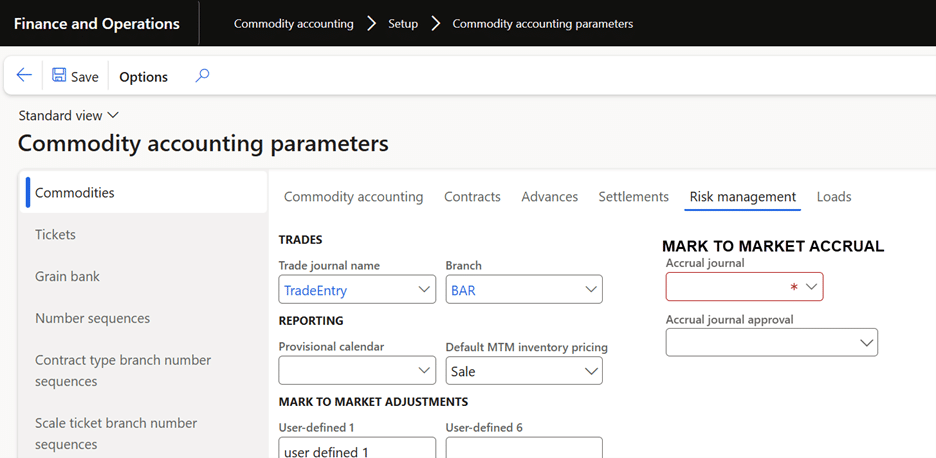This screenshot has width=936, height=458.
Task: Open Trade journal name dropdown
Action: (x=423, y=290)
